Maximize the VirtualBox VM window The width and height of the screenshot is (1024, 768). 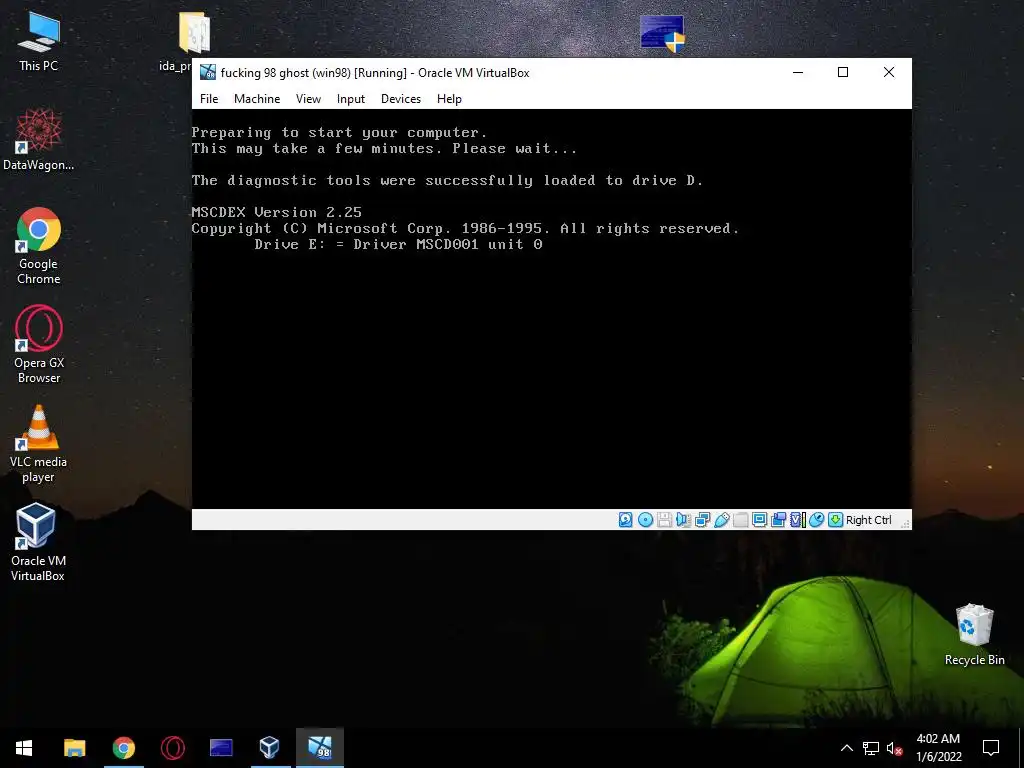tap(843, 72)
